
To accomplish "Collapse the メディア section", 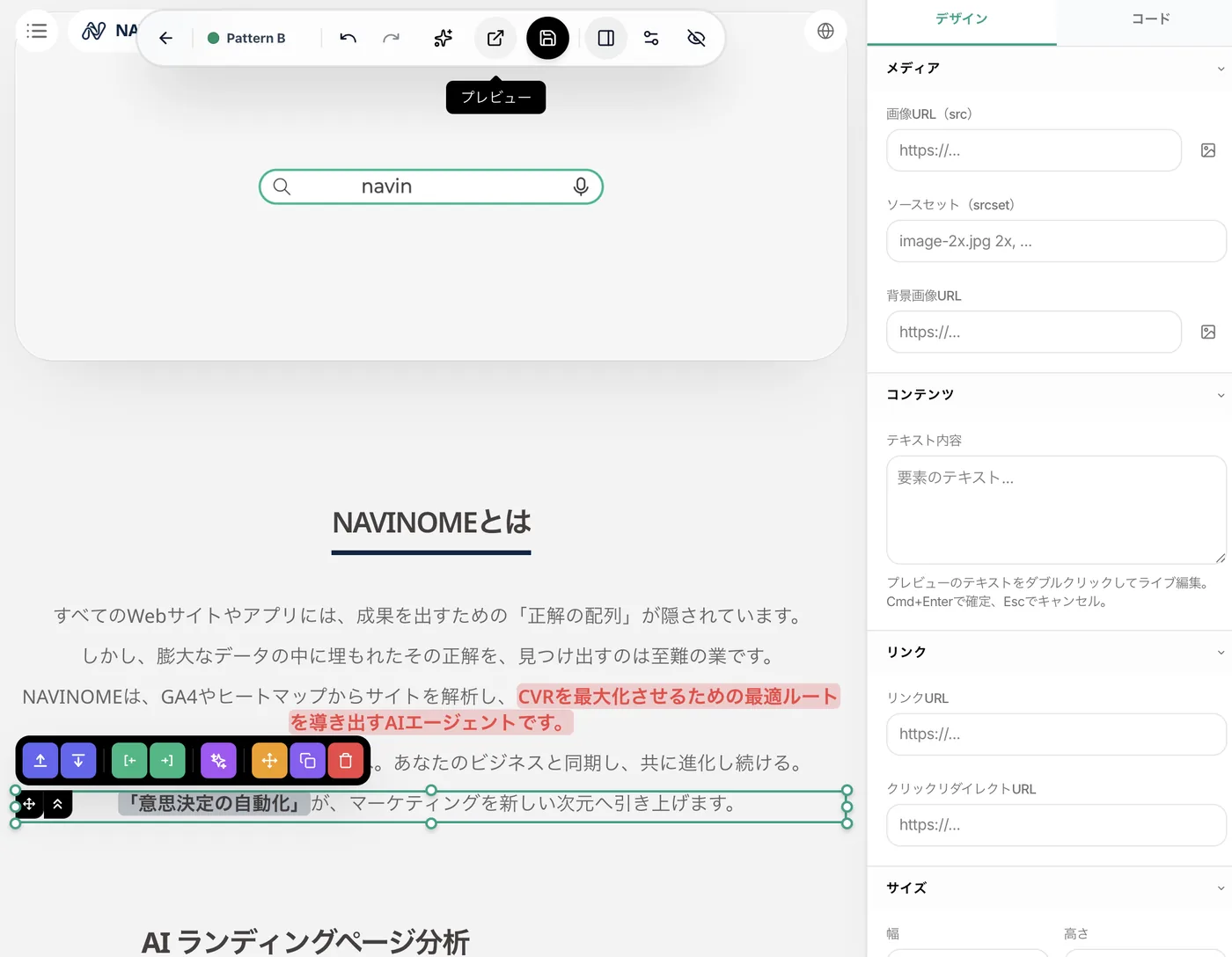I will pyautogui.click(x=1221, y=69).
